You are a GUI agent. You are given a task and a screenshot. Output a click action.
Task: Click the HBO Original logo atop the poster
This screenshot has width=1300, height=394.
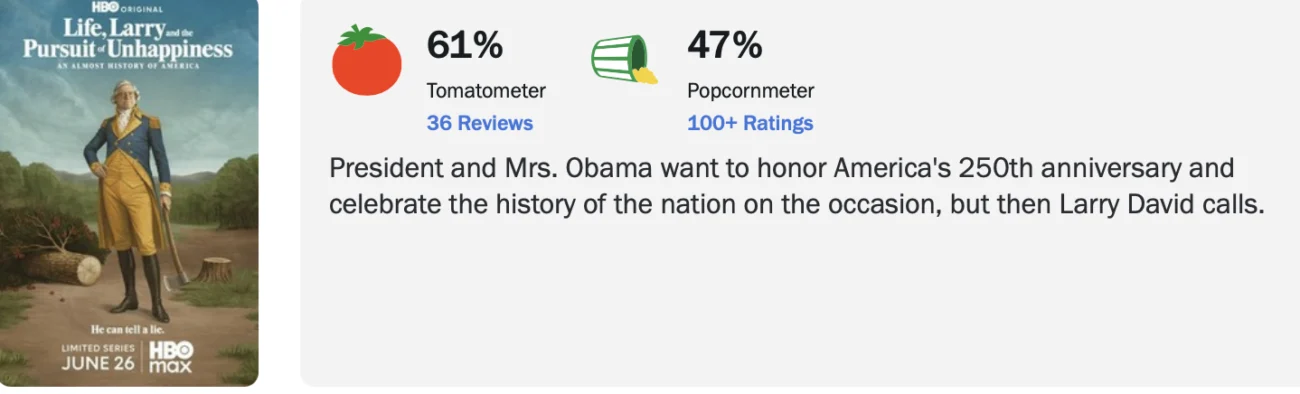tap(126, 7)
